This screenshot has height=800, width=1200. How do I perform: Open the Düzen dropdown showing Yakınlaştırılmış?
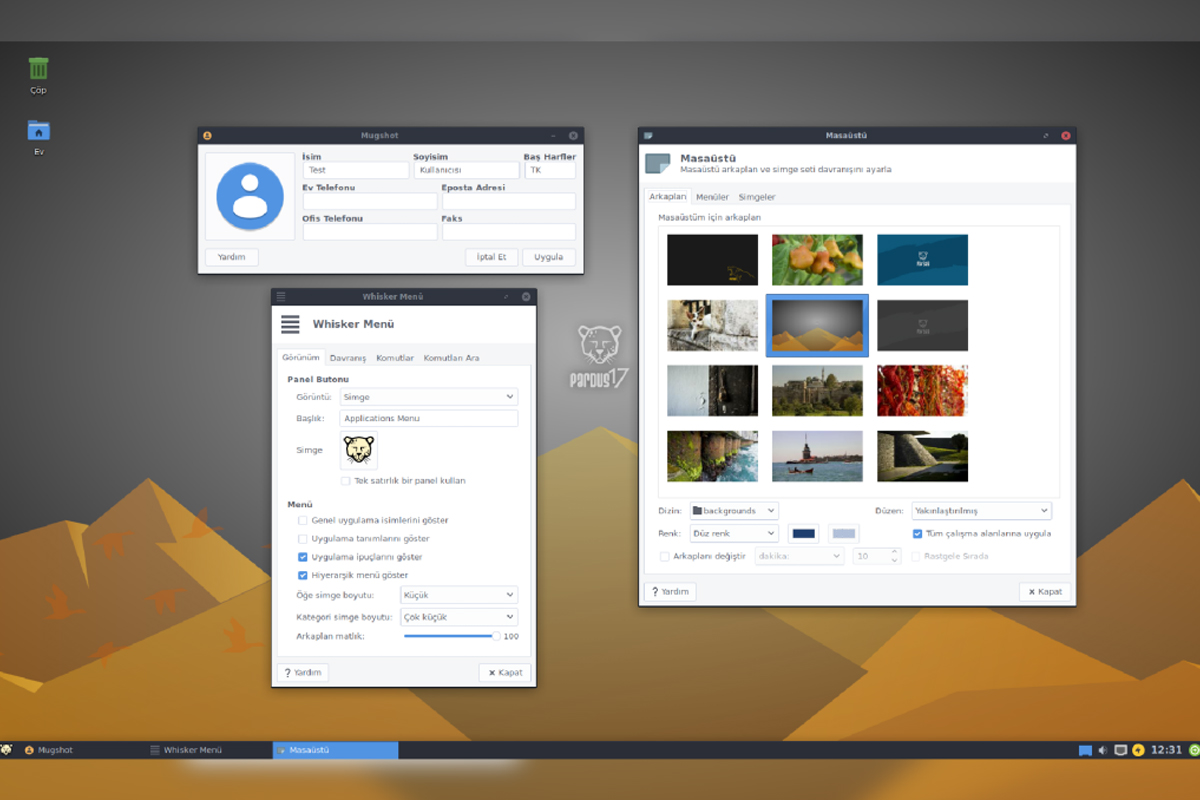[x=980, y=511]
